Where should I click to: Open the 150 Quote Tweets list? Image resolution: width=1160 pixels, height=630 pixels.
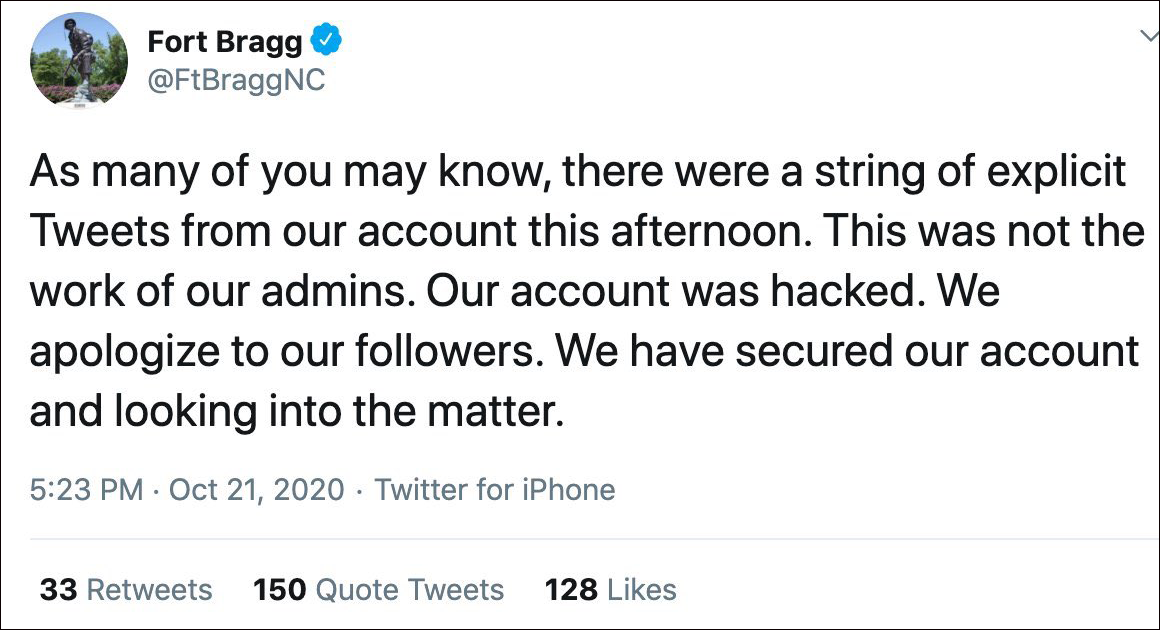coord(379,590)
